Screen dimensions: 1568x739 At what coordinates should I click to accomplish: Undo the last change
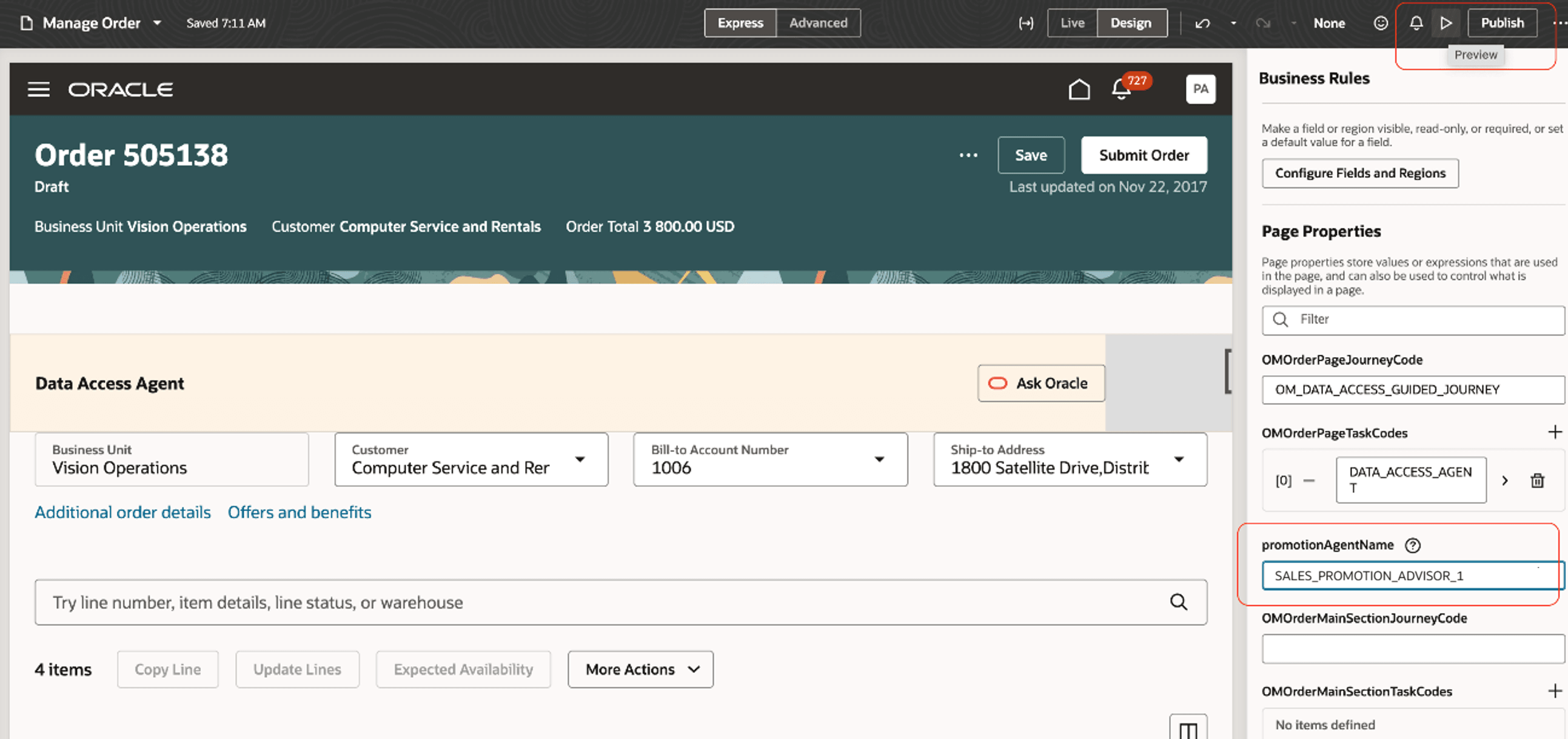(1201, 22)
